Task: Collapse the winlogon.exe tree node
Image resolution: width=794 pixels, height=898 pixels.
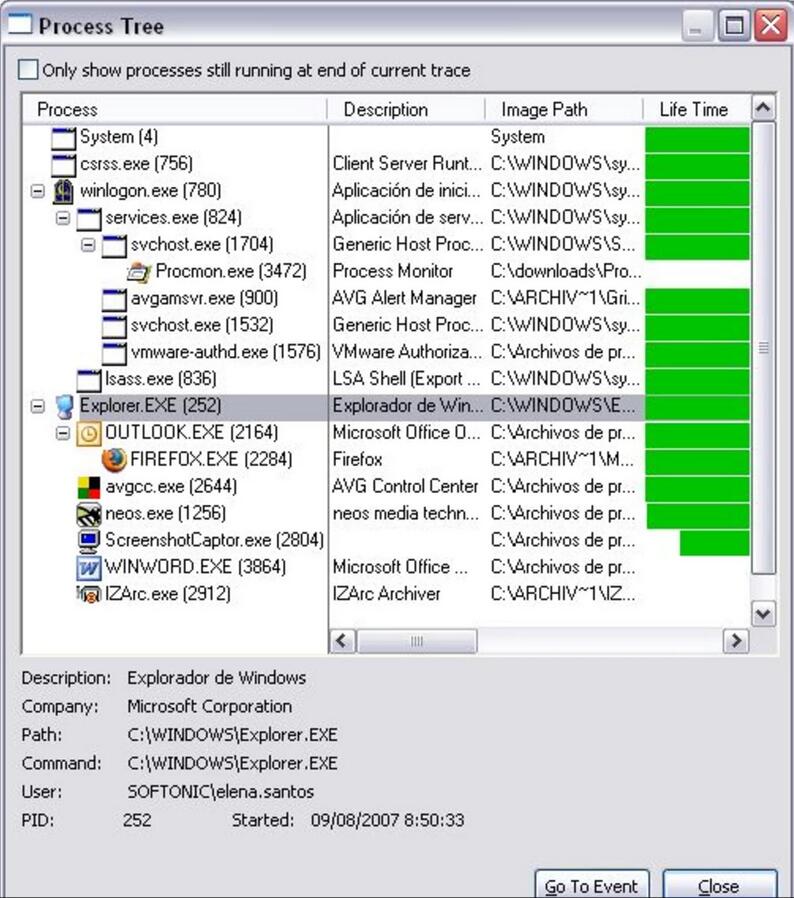Action: click(x=38, y=191)
